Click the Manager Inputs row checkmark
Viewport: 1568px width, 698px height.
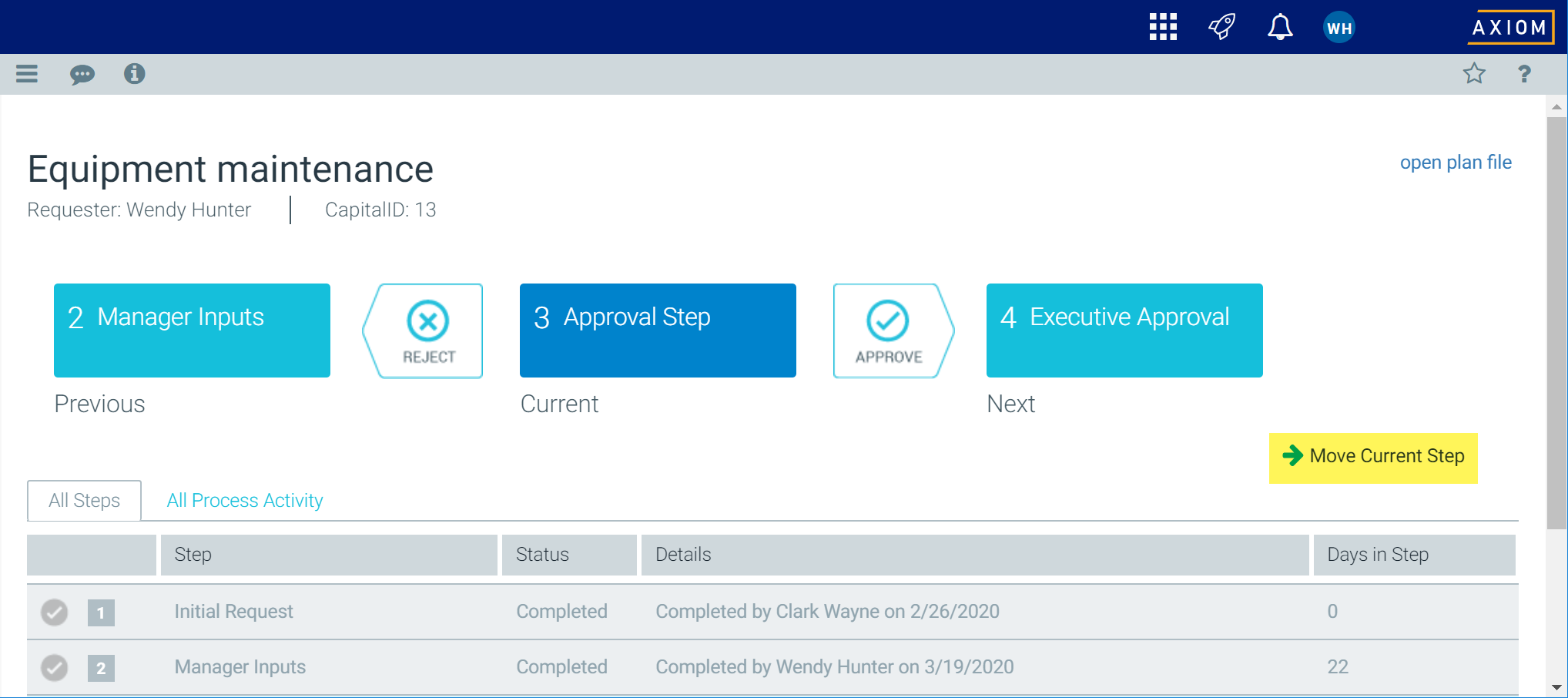tap(55, 668)
